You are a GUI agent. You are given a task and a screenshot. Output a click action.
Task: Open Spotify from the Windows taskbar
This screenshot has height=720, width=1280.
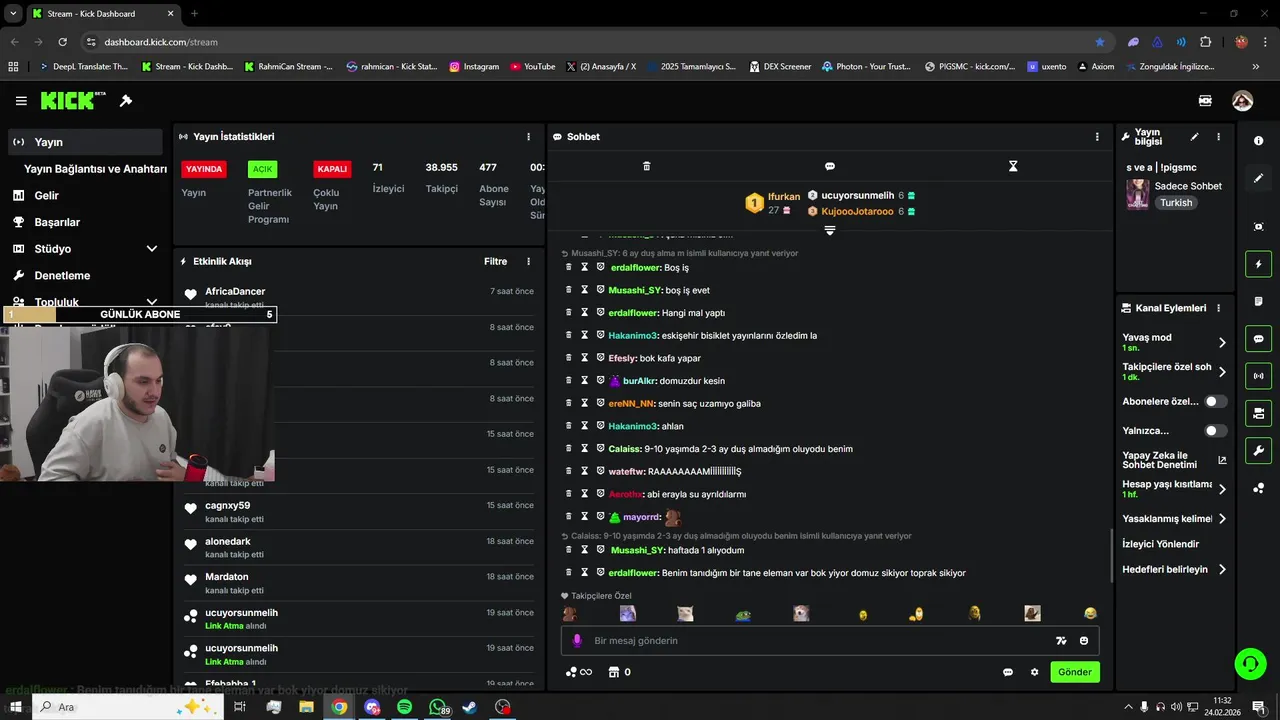point(405,707)
